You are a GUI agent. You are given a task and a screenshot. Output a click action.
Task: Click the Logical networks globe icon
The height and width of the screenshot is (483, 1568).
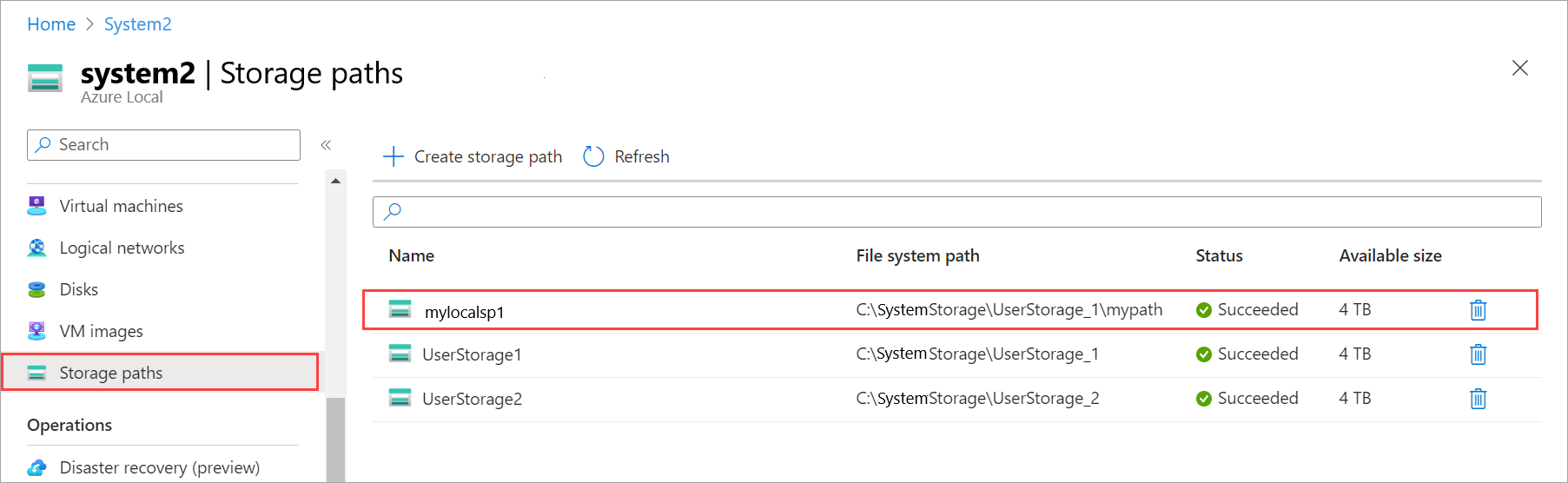click(36, 248)
